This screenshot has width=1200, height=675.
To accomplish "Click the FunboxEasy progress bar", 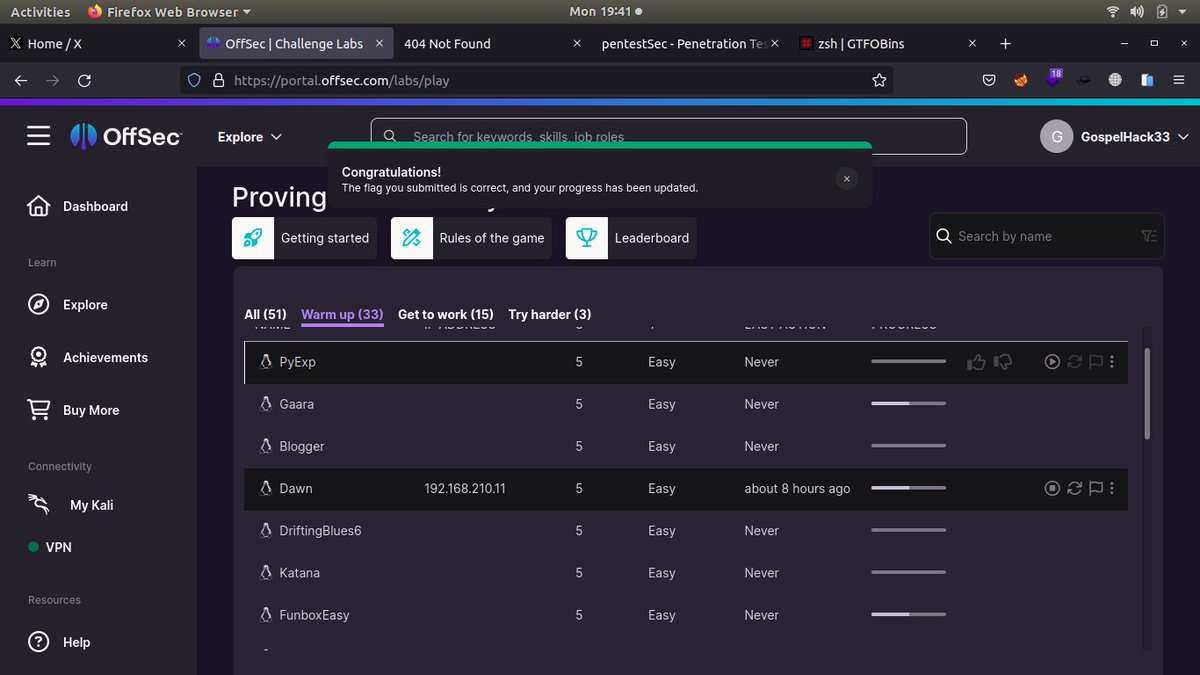I will click(x=908, y=615).
